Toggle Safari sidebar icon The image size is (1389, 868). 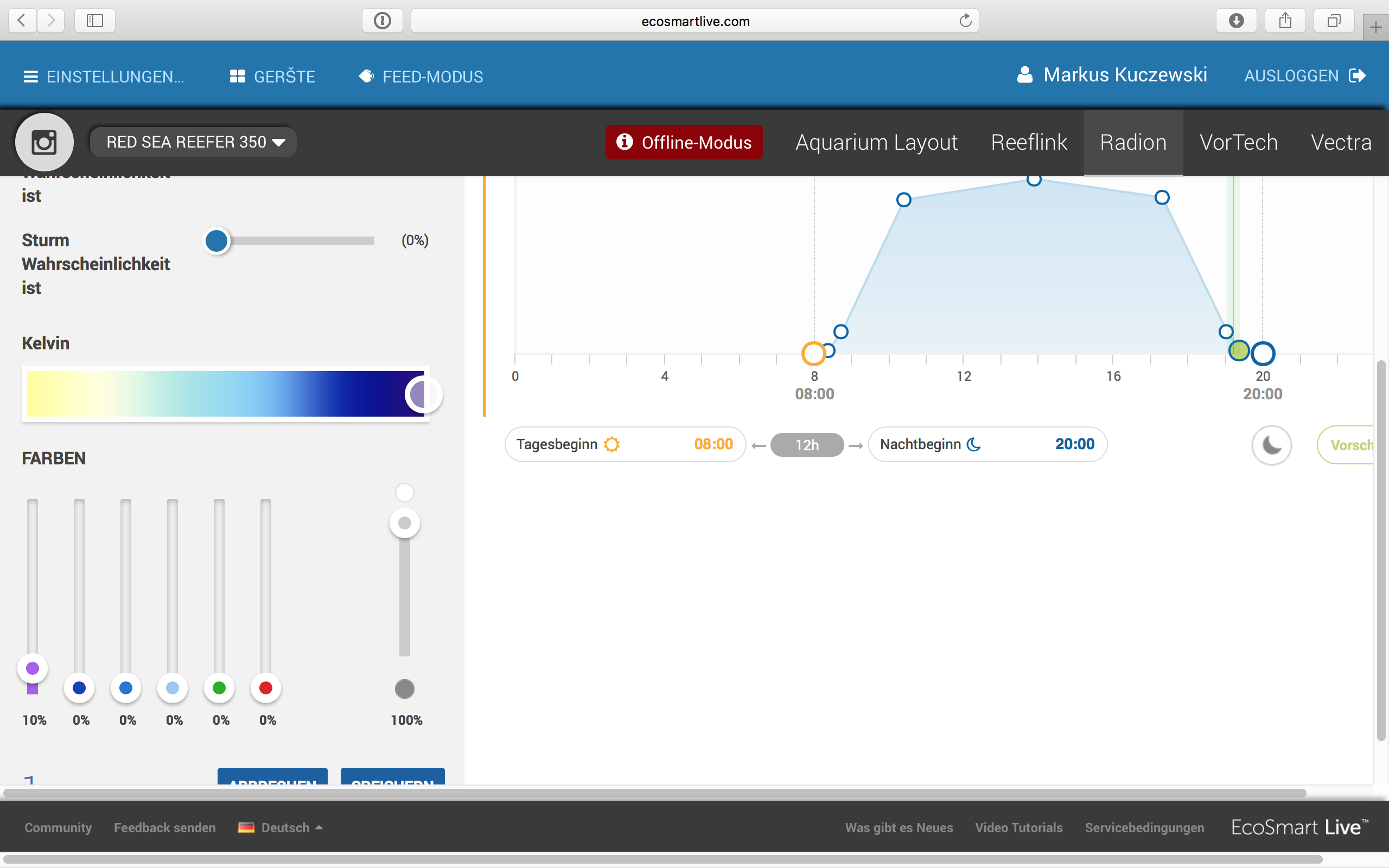click(x=95, y=21)
